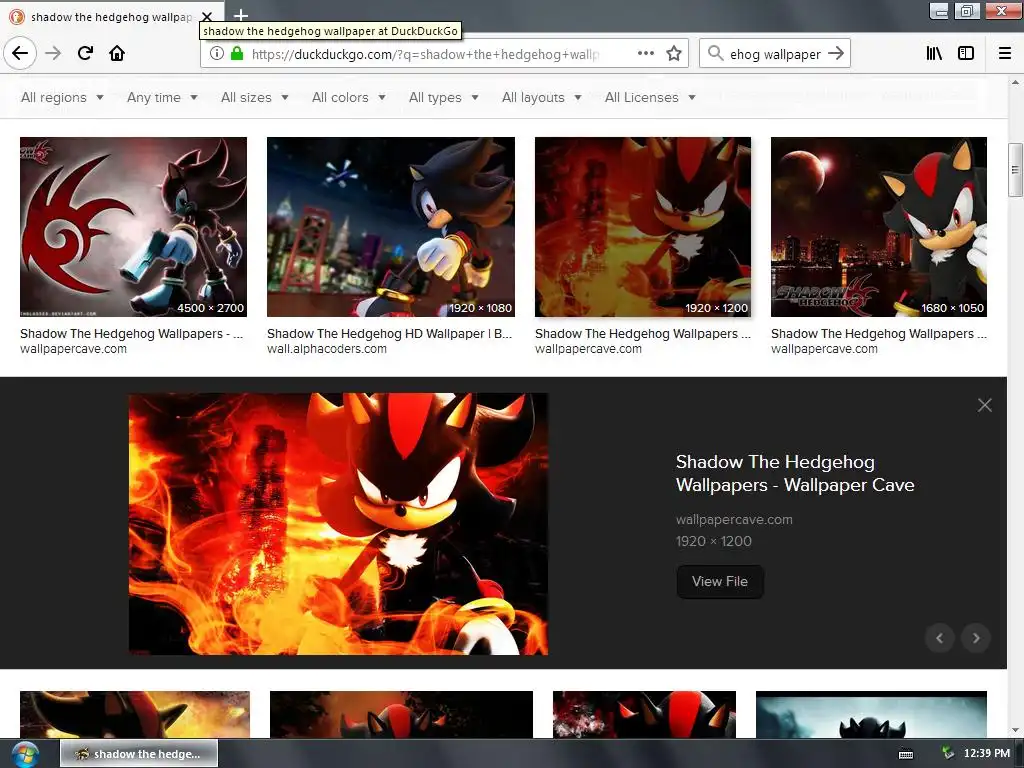This screenshot has width=1024, height=768.
Task: Close the image detail panel with X
Action: tap(984, 405)
